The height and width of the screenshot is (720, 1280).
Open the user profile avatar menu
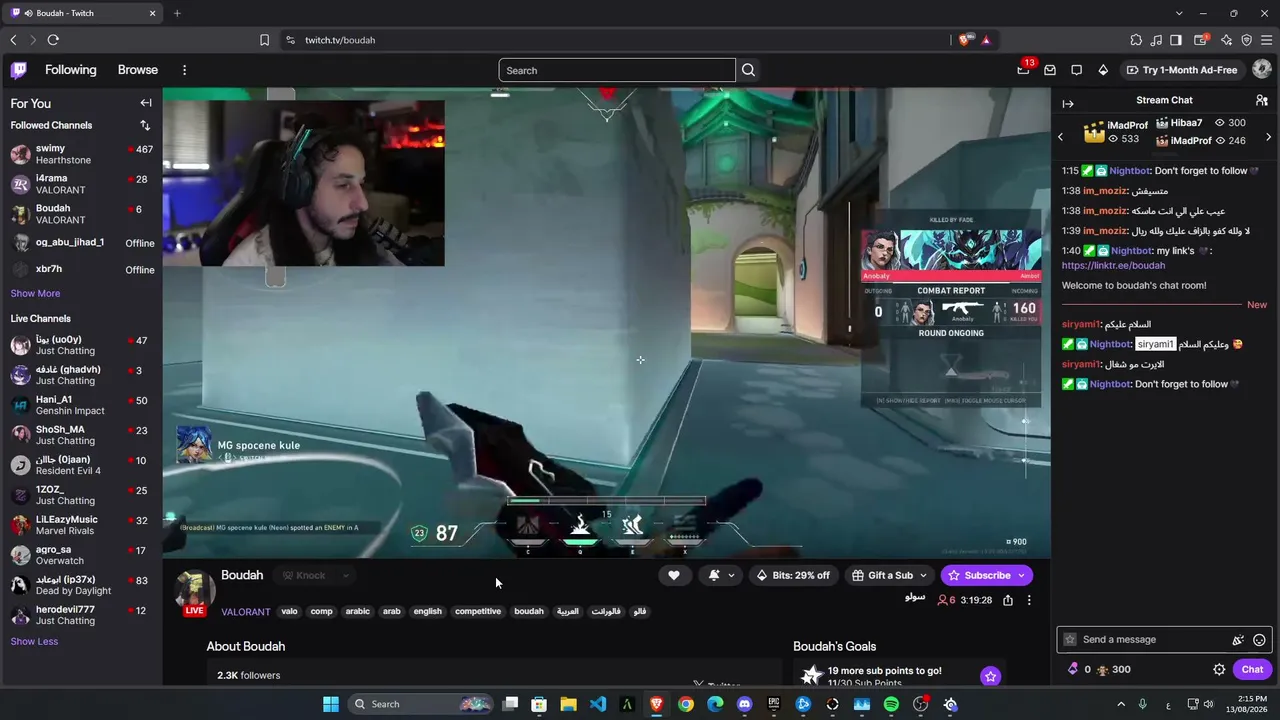click(1261, 70)
